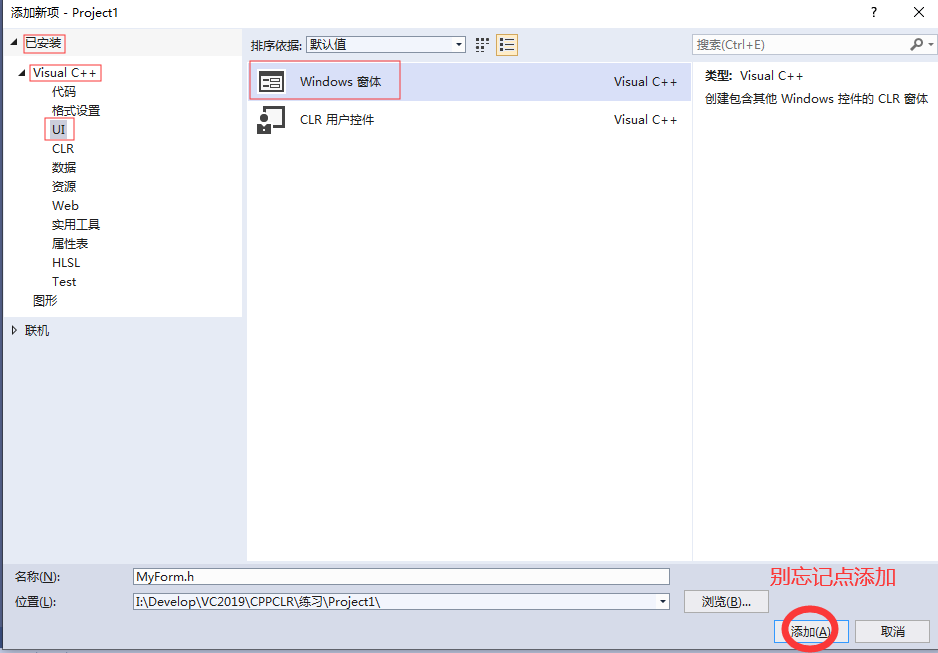
Task: Switch to small icons list view
Action: (x=506, y=44)
